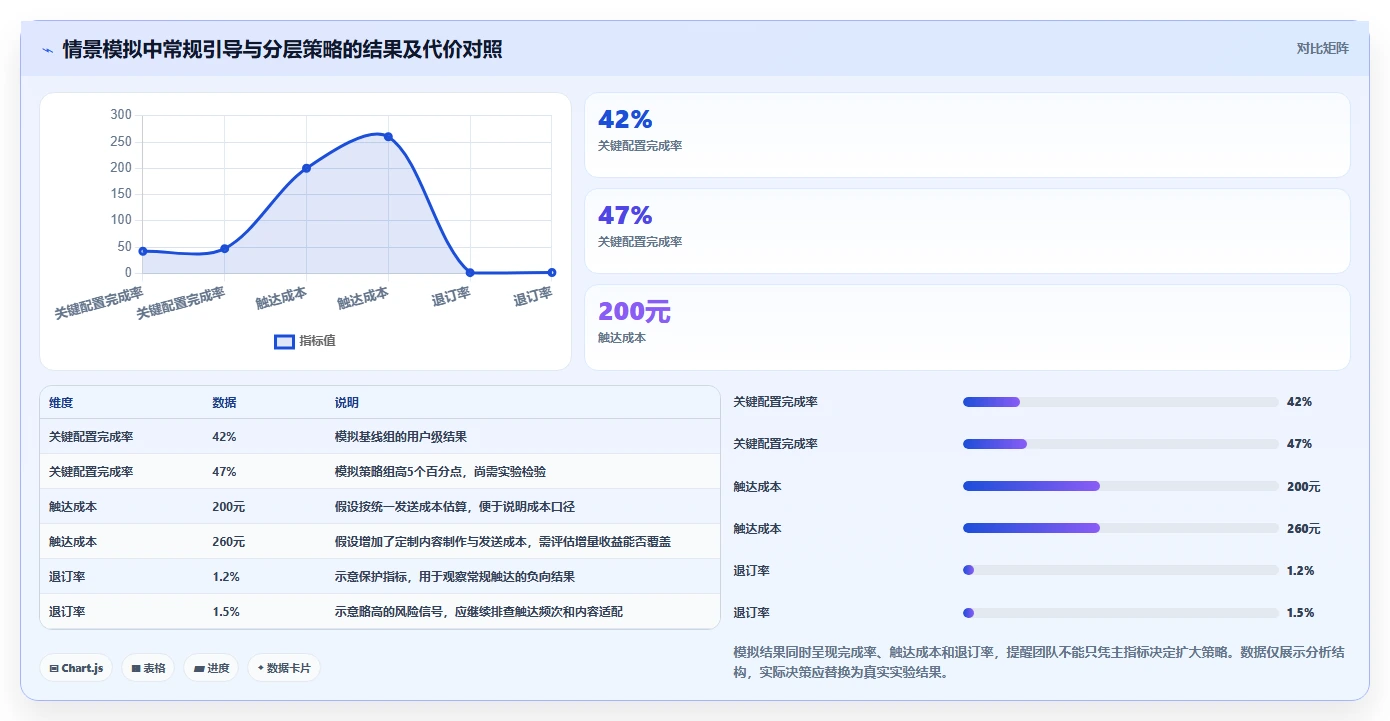Screen dimensions: 1390x721
Task: Click table cell 模拟策略组高5个百分点，尚需实验检验
Action: [x=440, y=472]
